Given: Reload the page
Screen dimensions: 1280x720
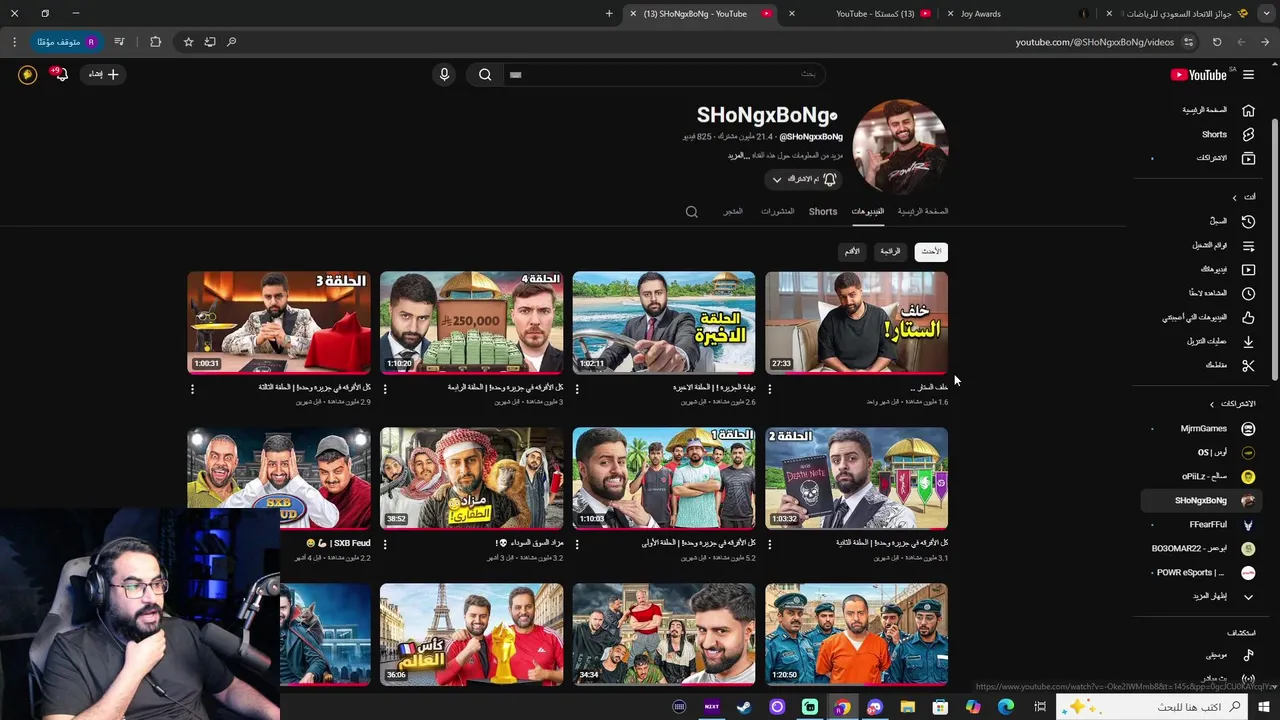Looking at the screenshot, I should (1217, 42).
